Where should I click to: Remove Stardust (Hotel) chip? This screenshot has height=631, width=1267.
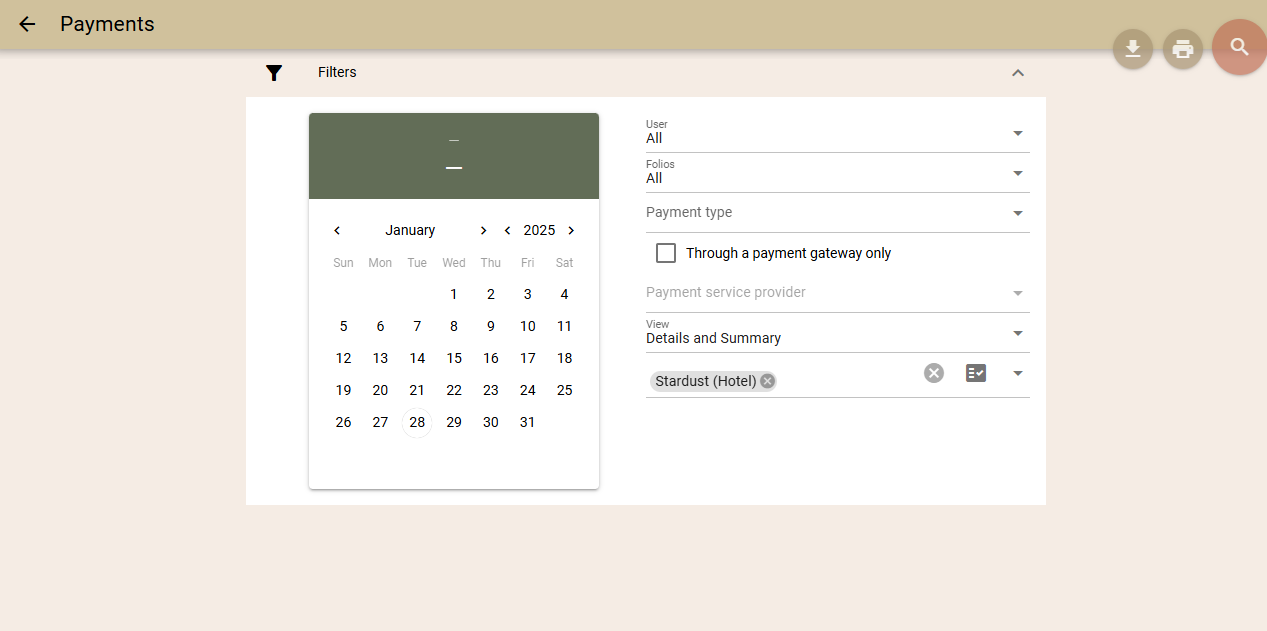point(767,381)
